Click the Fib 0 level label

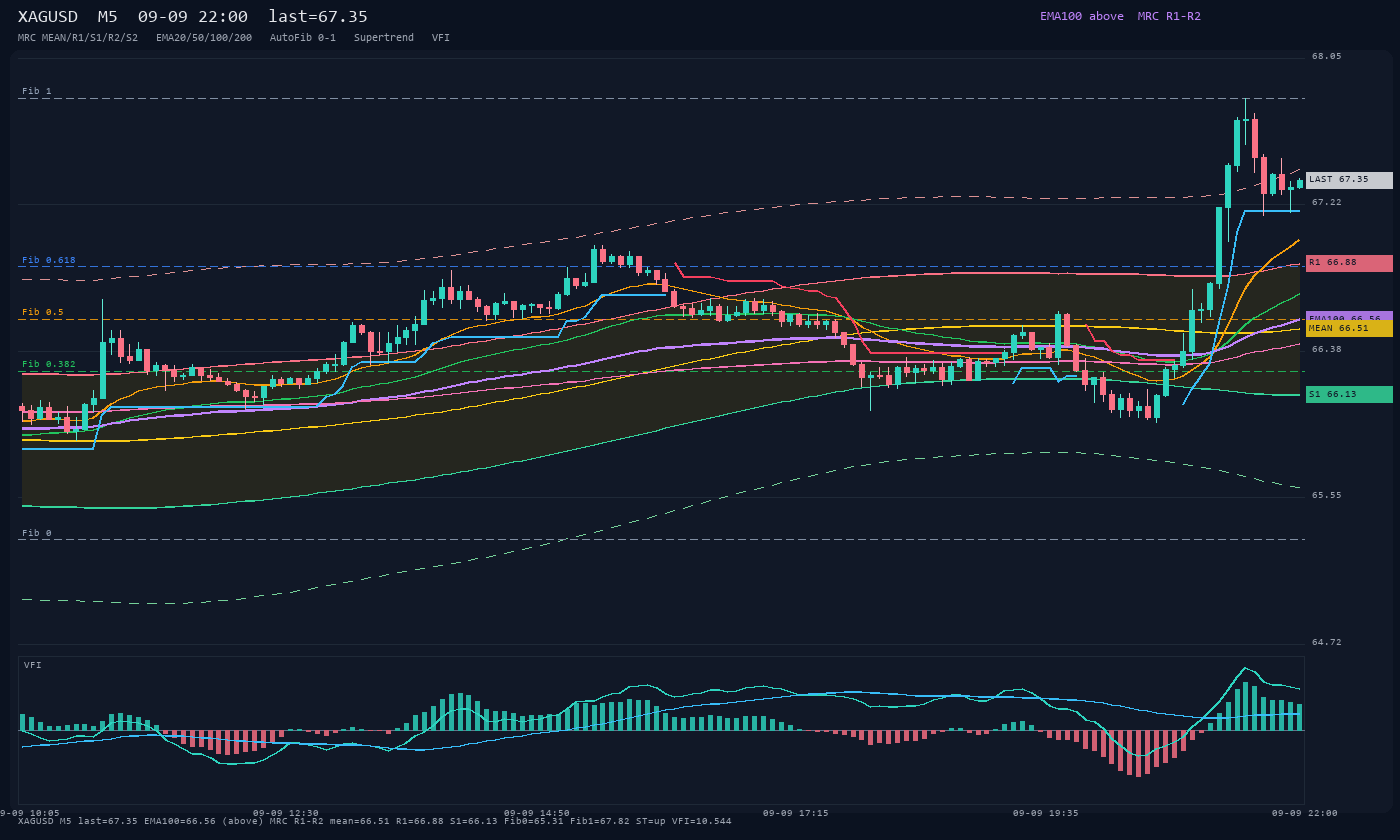pos(37,533)
